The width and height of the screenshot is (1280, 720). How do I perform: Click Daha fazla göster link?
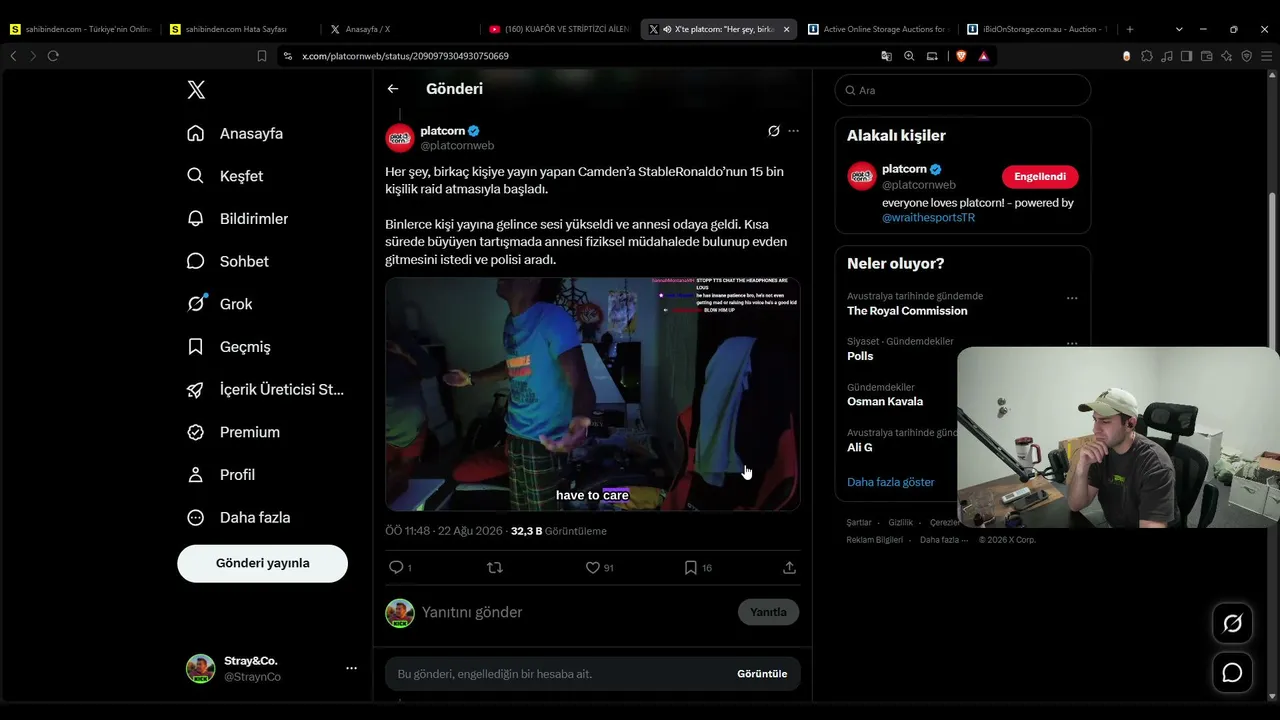pyautogui.click(x=891, y=482)
